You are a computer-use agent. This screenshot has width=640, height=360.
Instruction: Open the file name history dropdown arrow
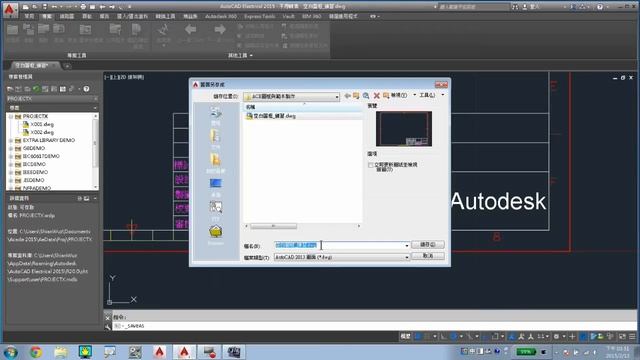(x=407, y=245)
